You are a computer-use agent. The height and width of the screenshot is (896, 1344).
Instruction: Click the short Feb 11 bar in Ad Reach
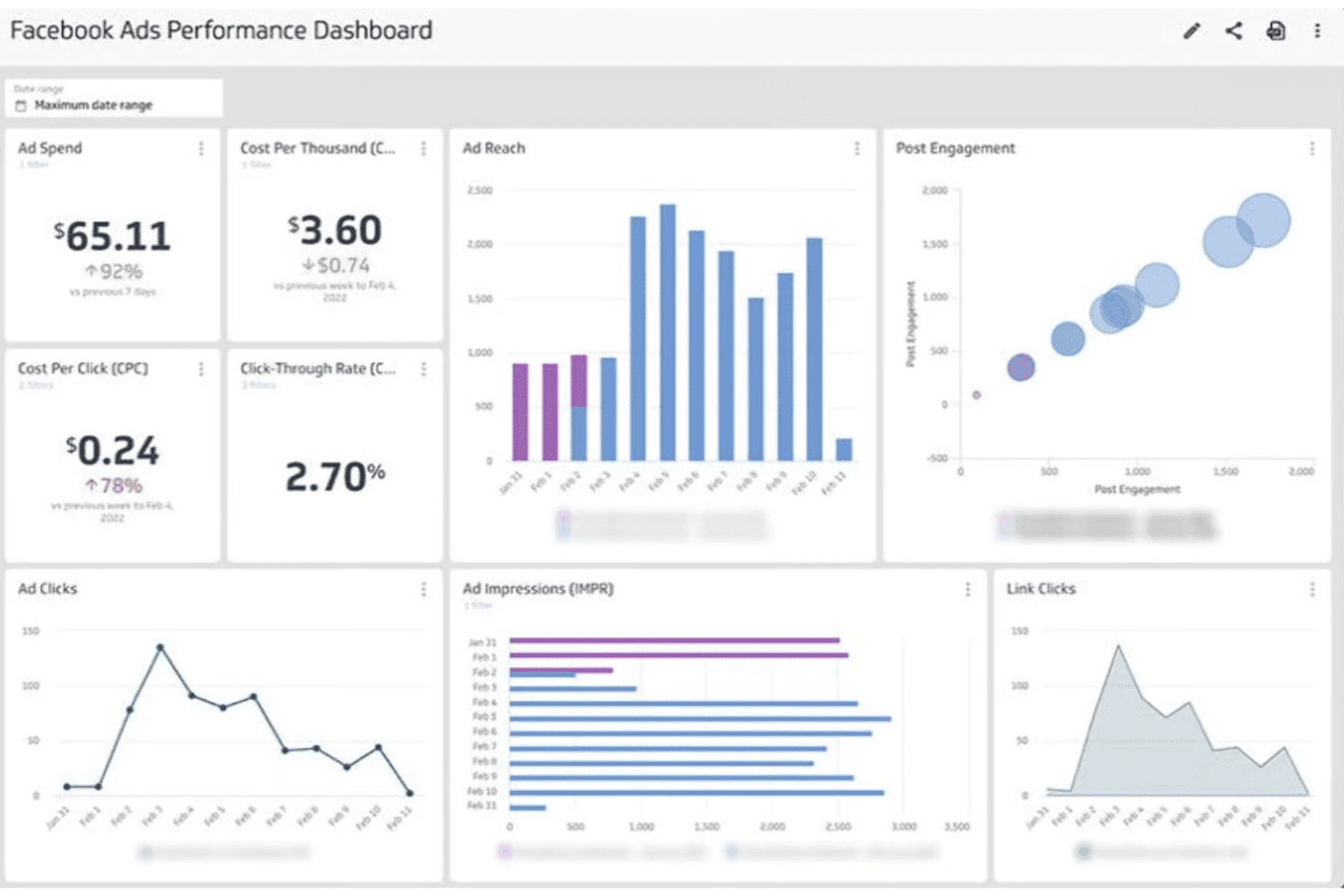[844, 450]
